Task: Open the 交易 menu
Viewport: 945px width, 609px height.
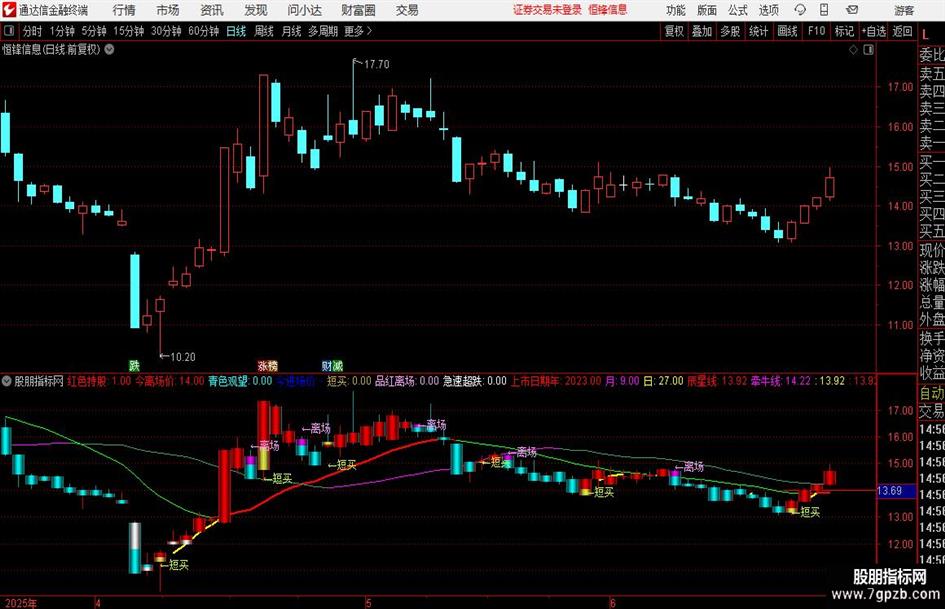Action: coord(407,10)
